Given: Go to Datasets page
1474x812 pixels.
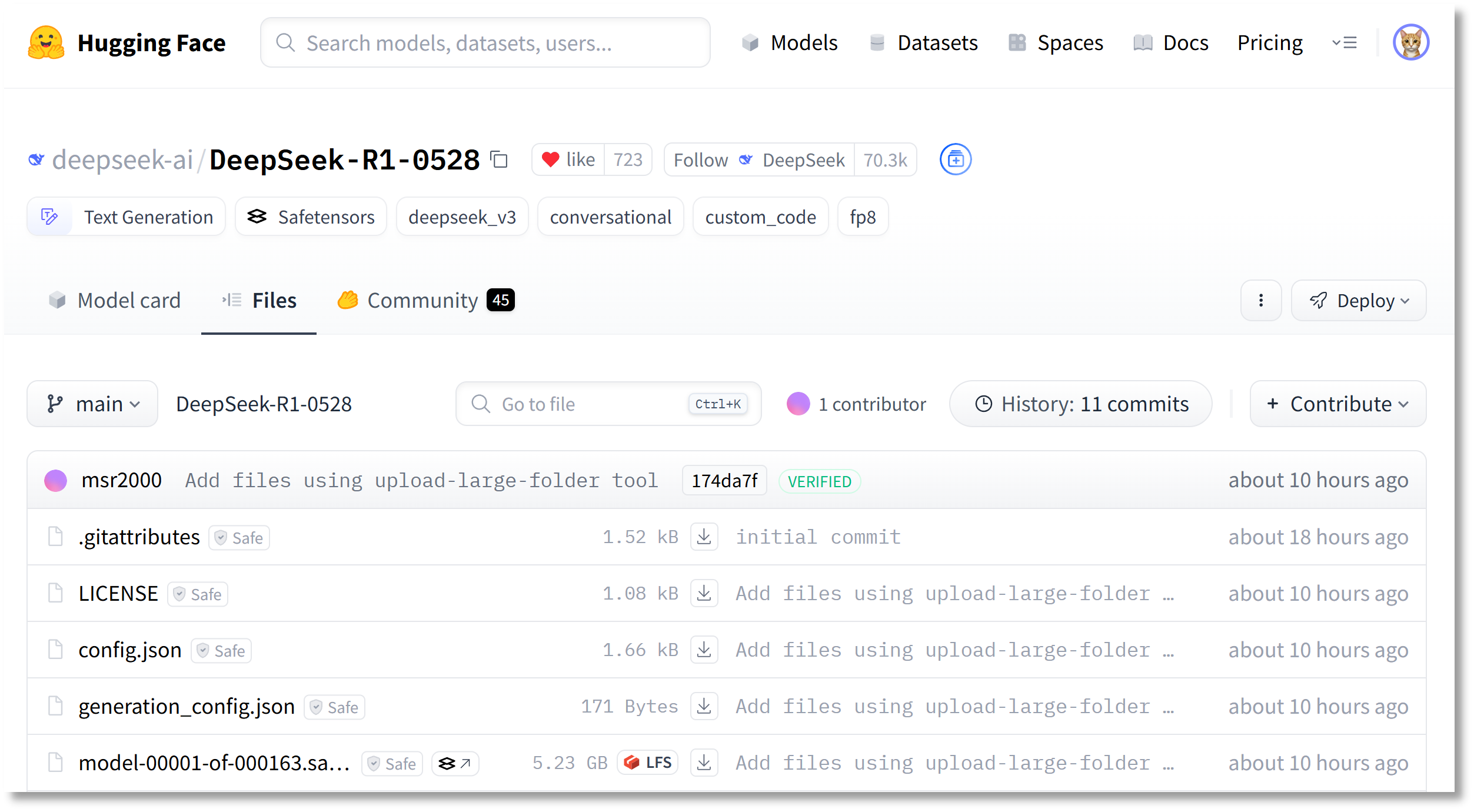Looking at the screenshot, I should click(923, 42).
